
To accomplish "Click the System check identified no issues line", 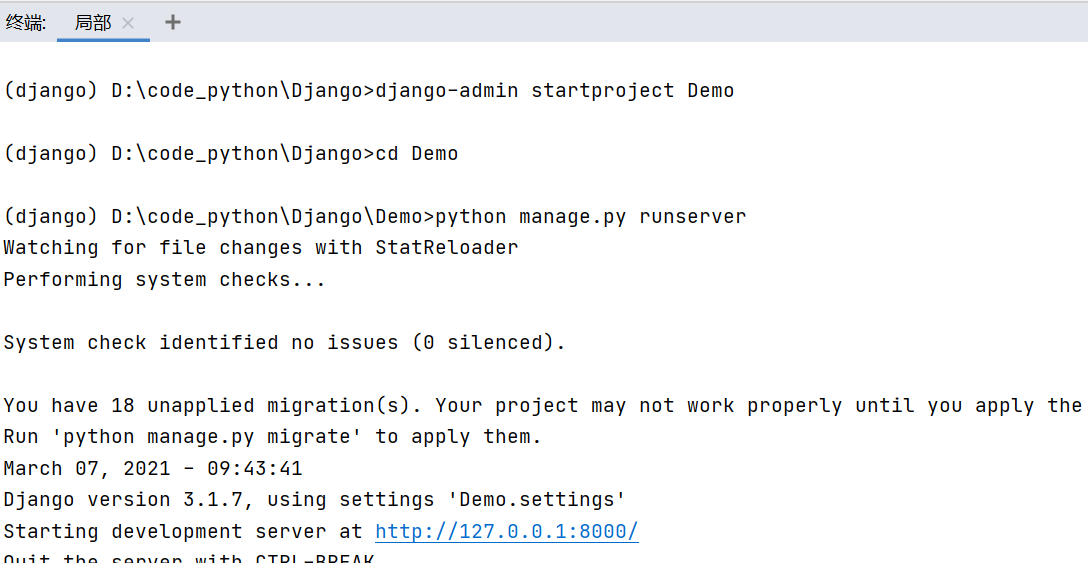I will point(284,343).
